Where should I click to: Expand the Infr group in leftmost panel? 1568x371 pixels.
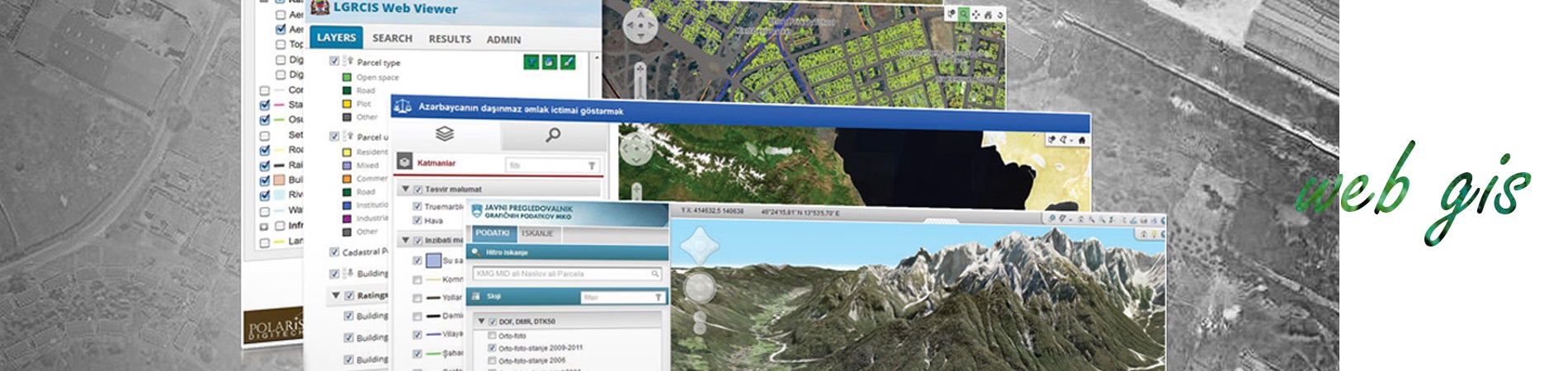click(264, 226)
